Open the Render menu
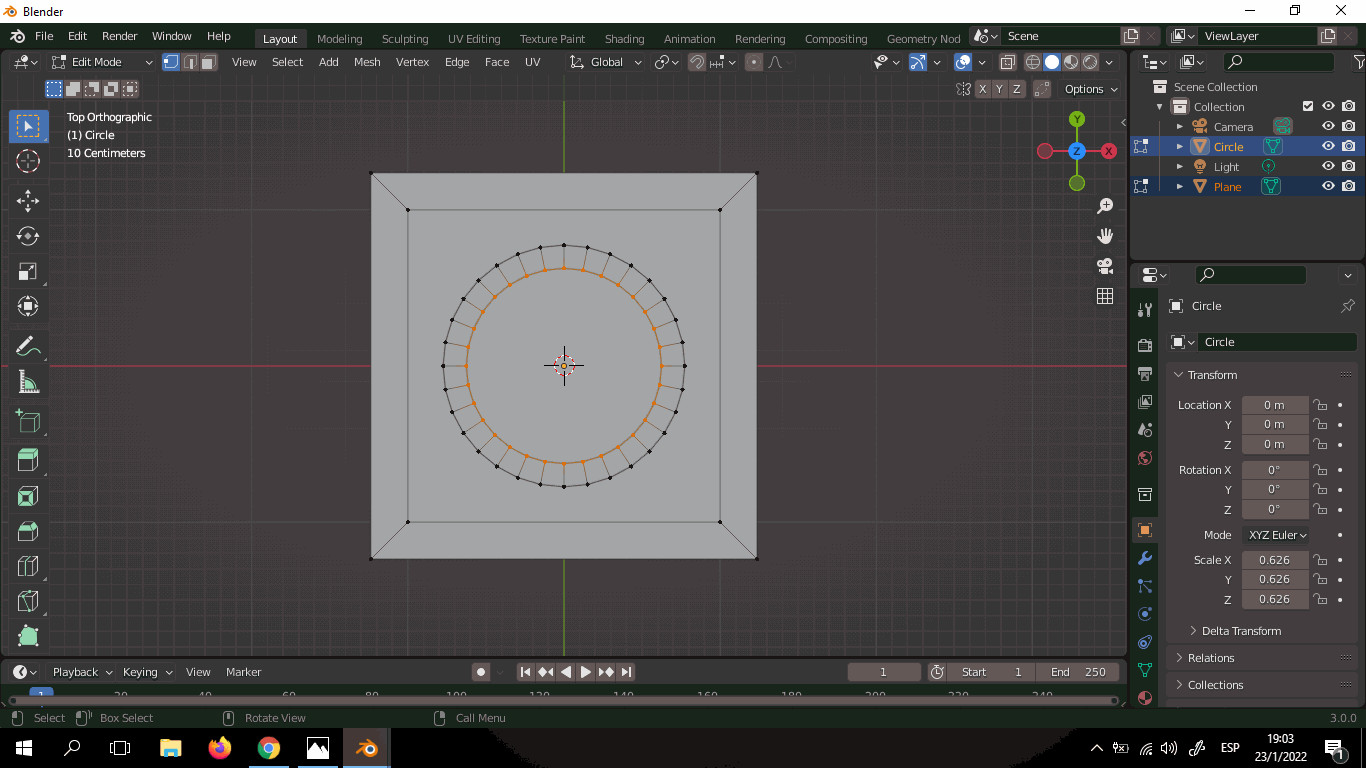Viewport: 1366px width, 768px height. pos(120,36)
